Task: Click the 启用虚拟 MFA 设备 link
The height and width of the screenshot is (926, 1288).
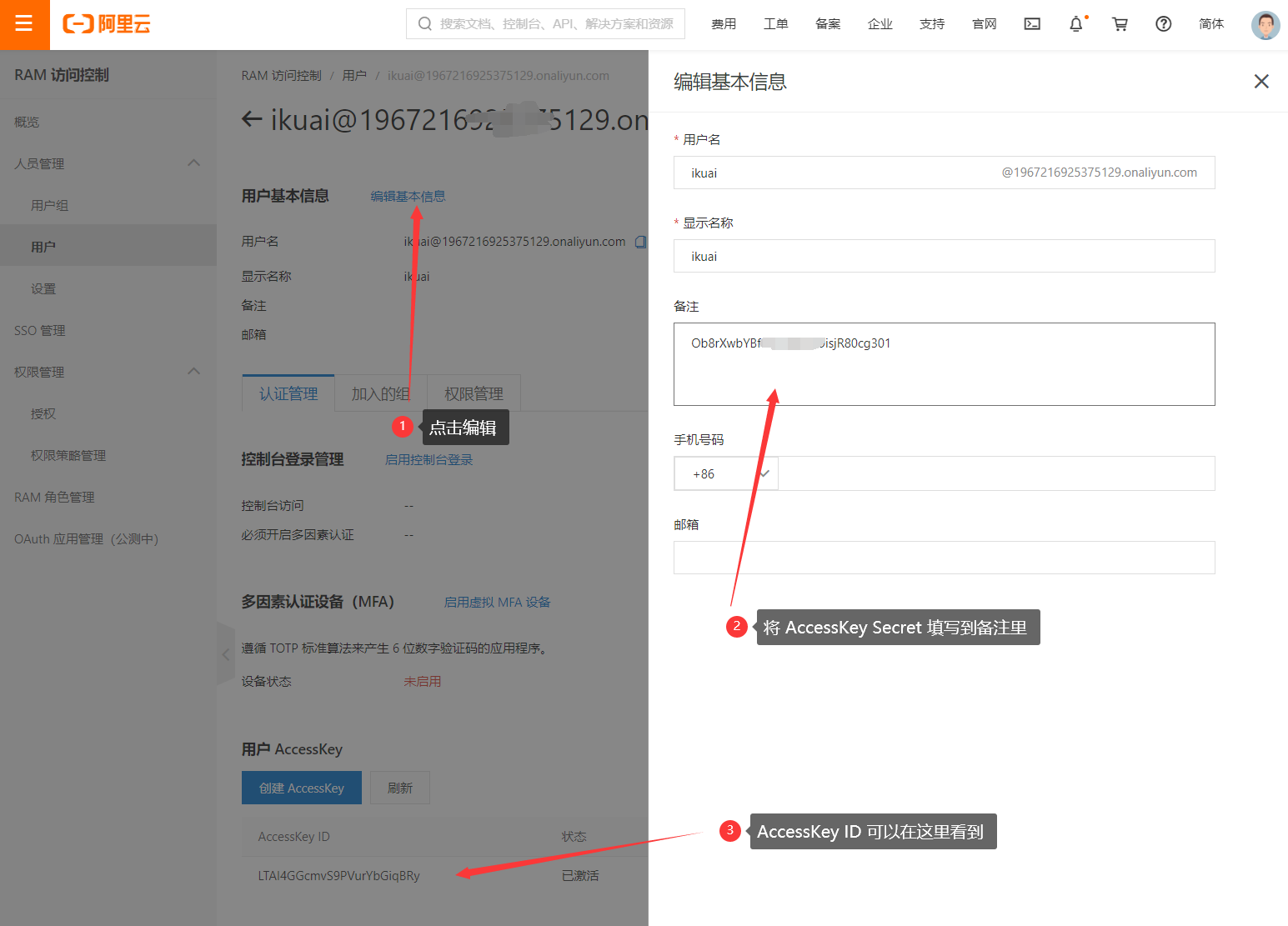Action: tap(497, 602)
